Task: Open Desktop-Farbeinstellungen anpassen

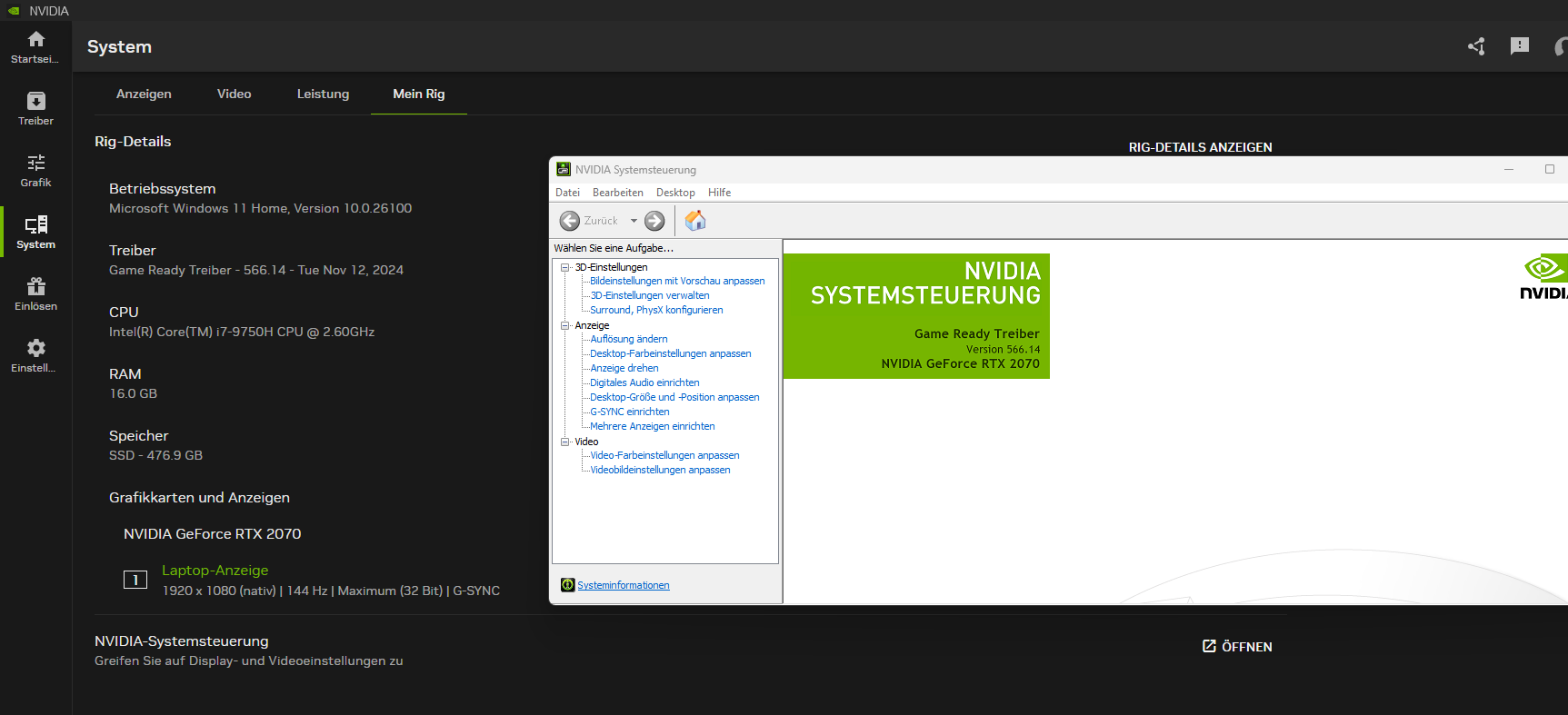Action: point(671,353)
